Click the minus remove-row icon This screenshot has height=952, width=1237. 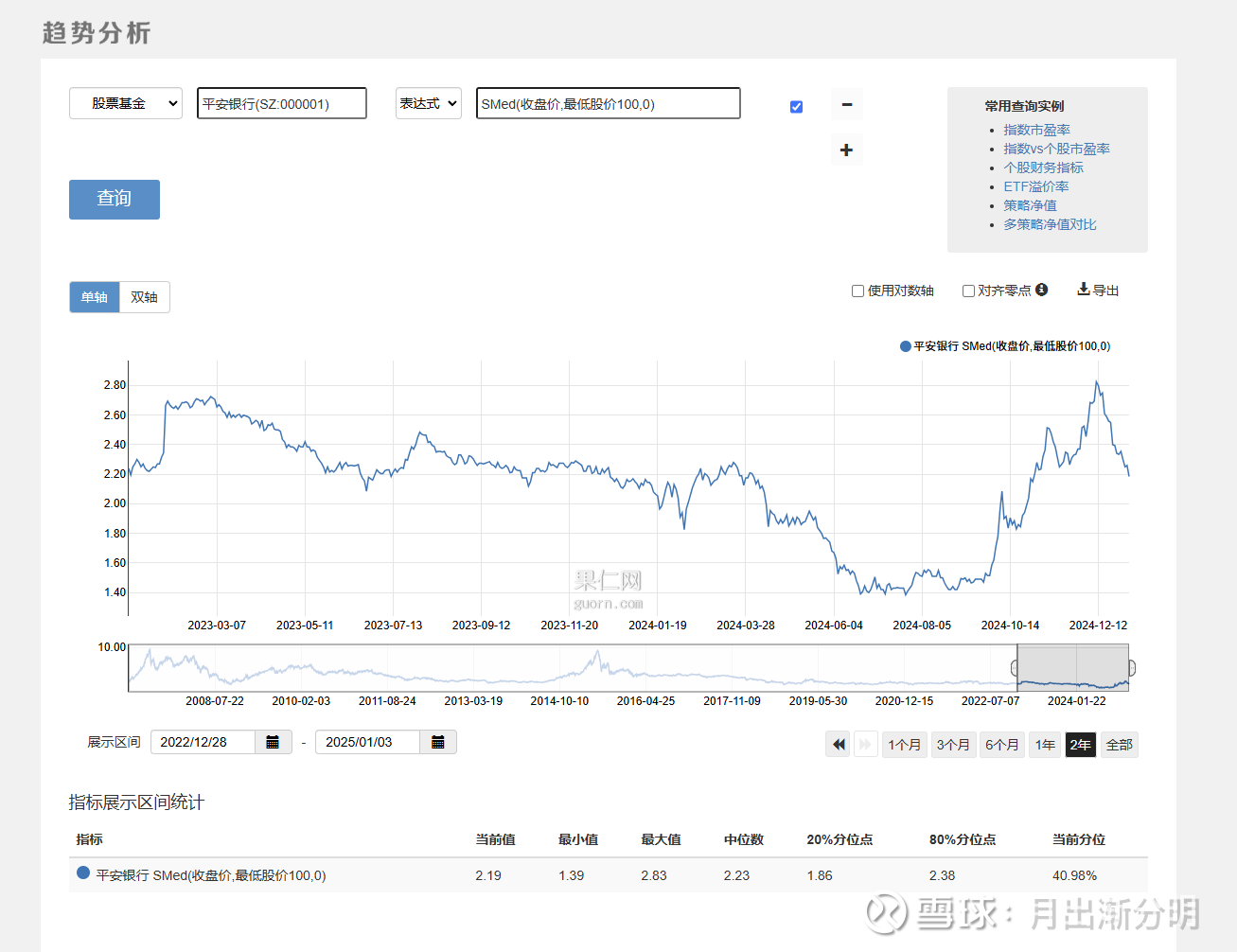[846, 104]
